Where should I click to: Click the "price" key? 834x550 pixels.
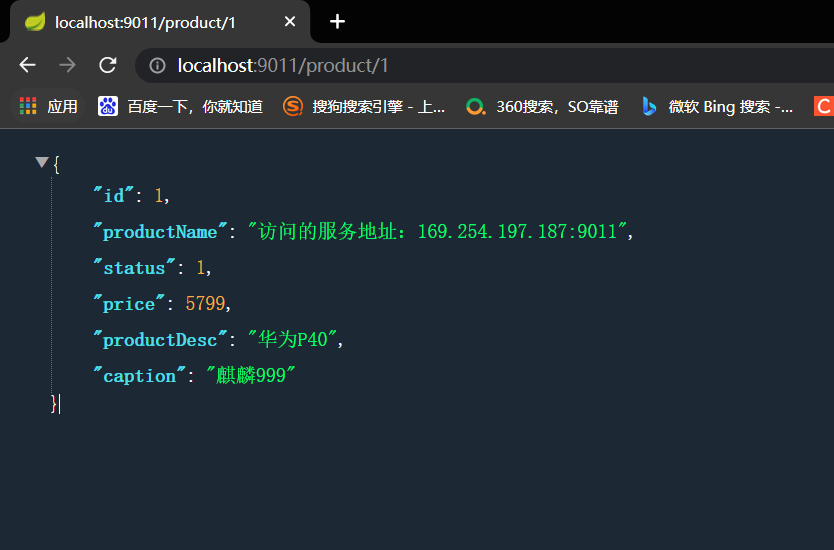coord(129,303)
